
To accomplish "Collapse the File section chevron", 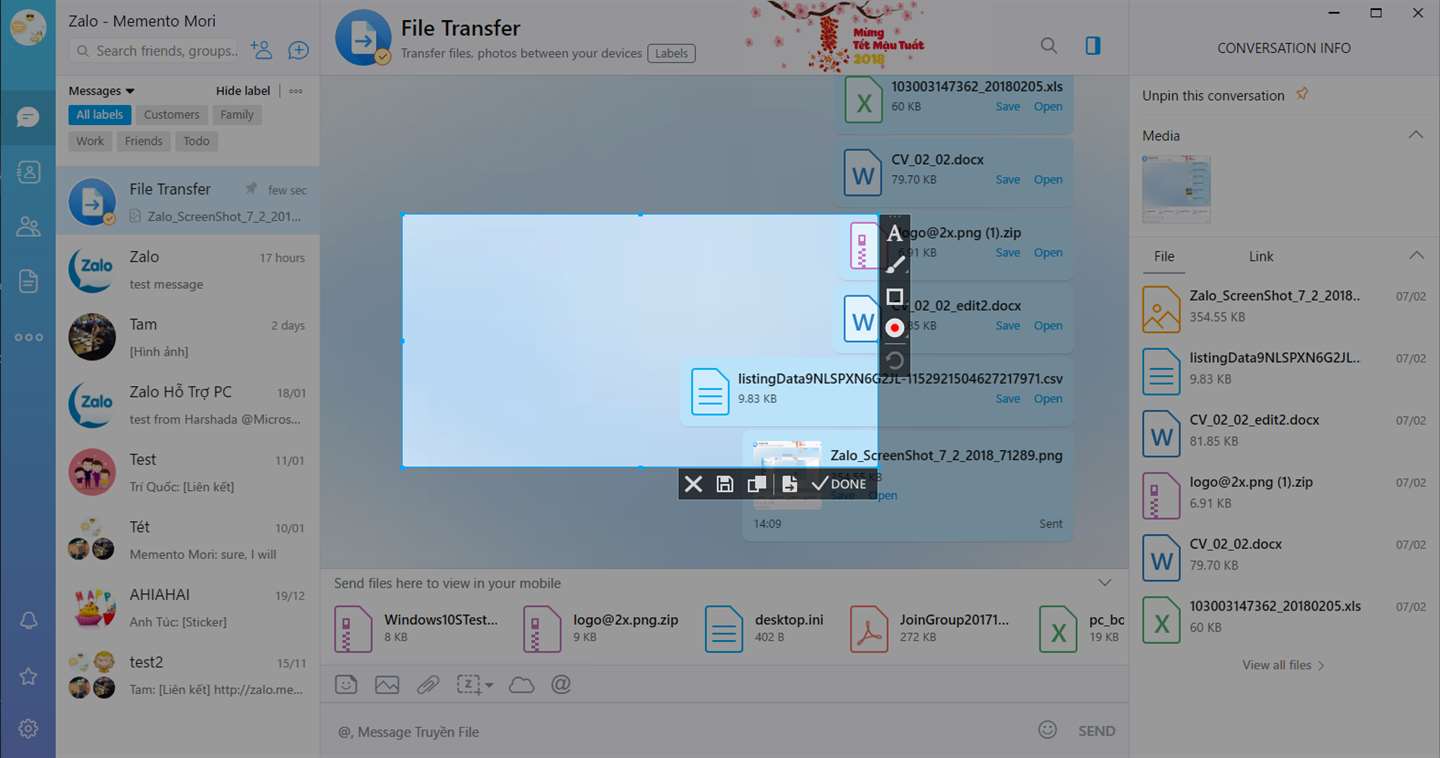I will [x=1416, y=256].
